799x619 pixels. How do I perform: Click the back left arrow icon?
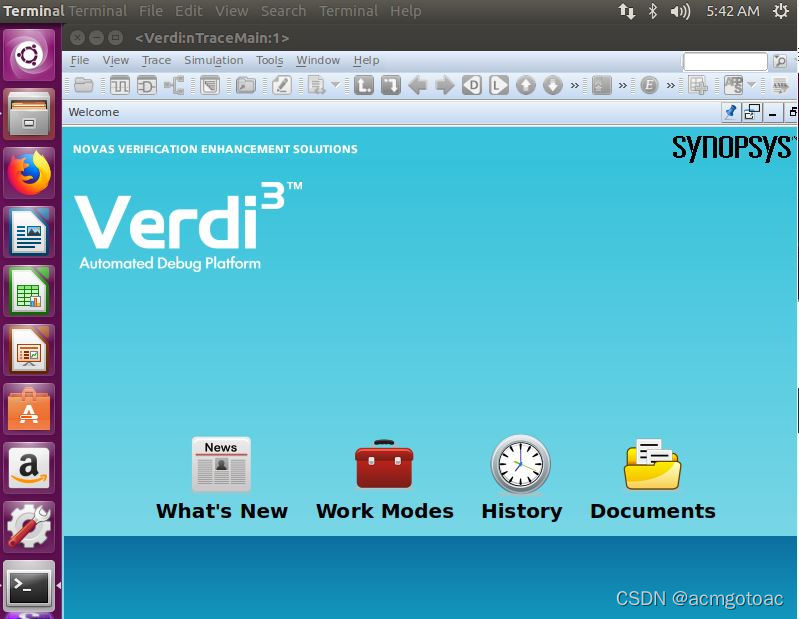coord(418,85)
